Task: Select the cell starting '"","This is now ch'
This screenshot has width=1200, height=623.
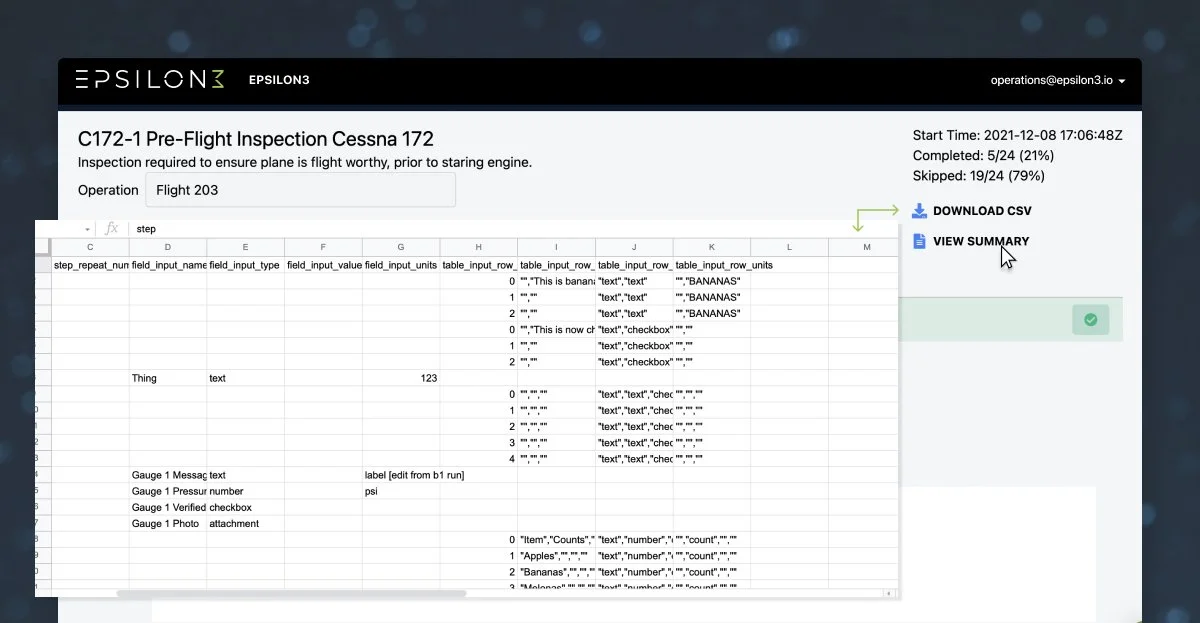Action: (557, 330)
